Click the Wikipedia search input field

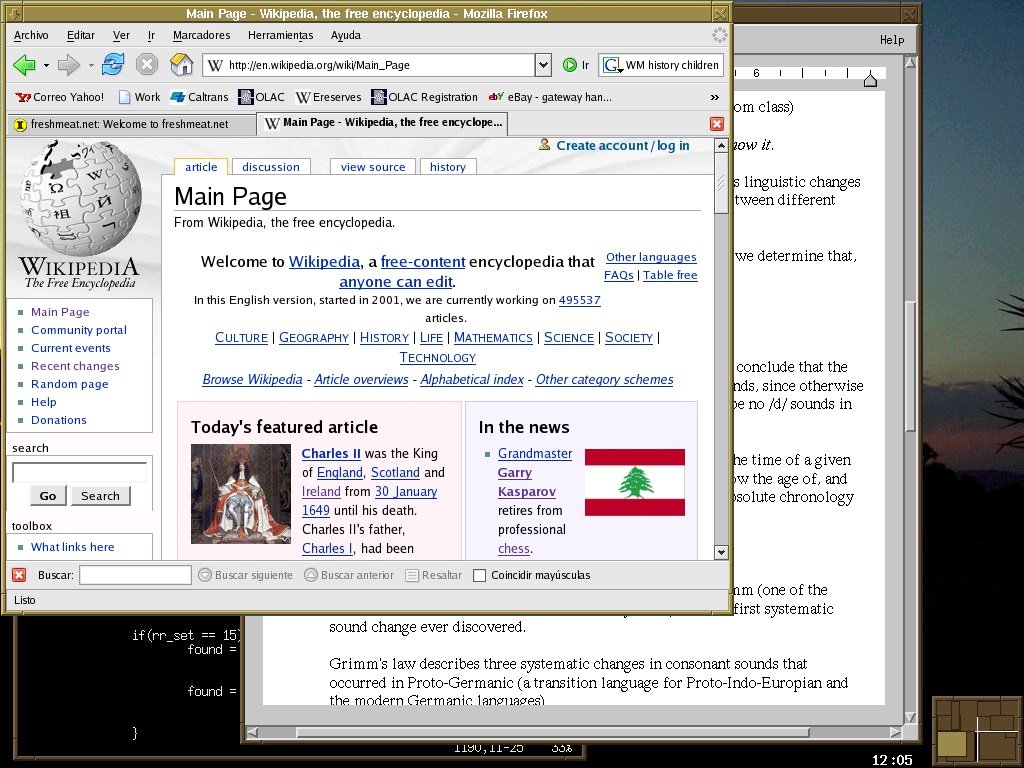coord(79,472)
